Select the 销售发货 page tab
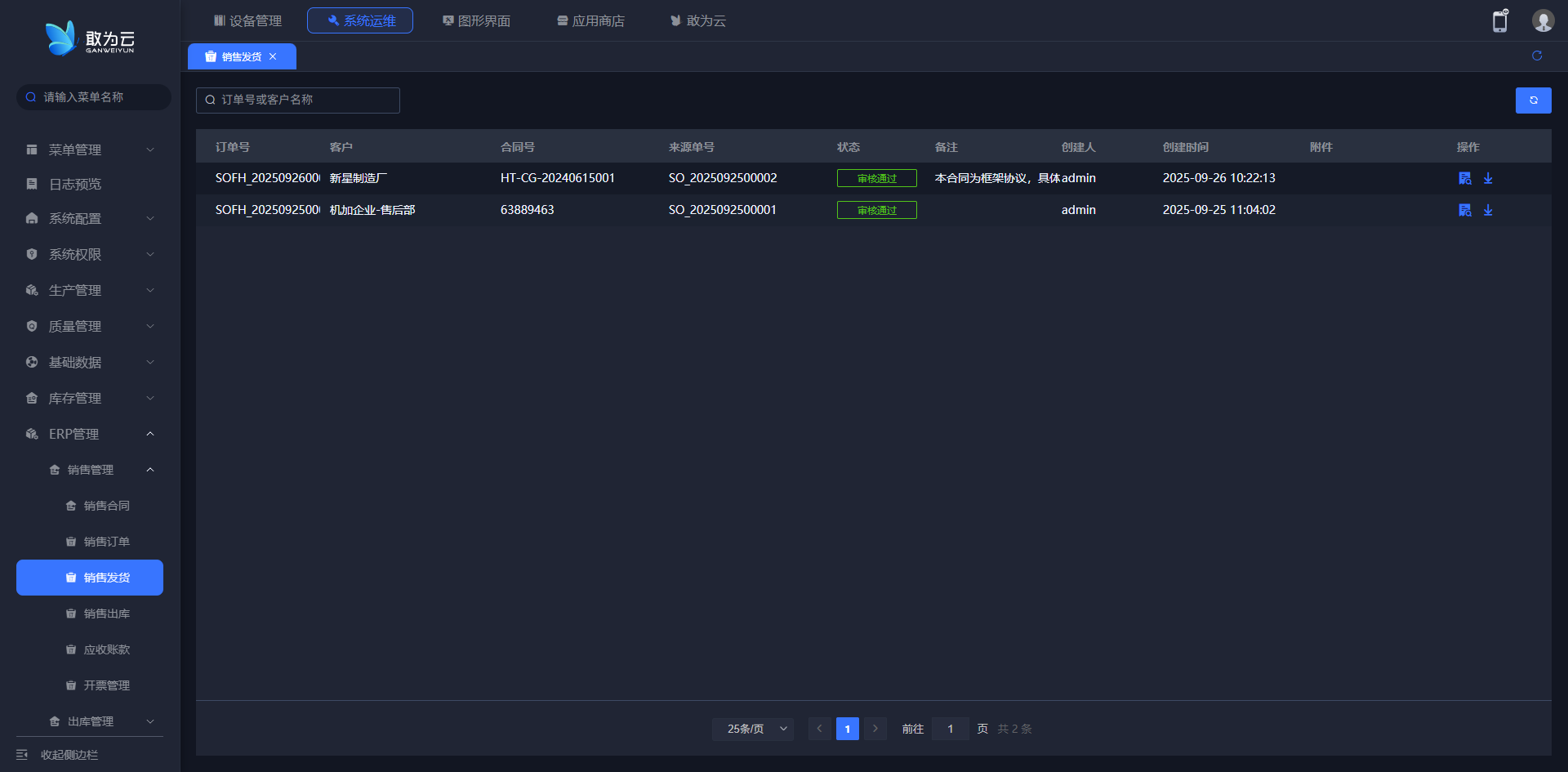The height and width of the screenshot is (772, 1568). pyautogui.click(x=242, y=56)
